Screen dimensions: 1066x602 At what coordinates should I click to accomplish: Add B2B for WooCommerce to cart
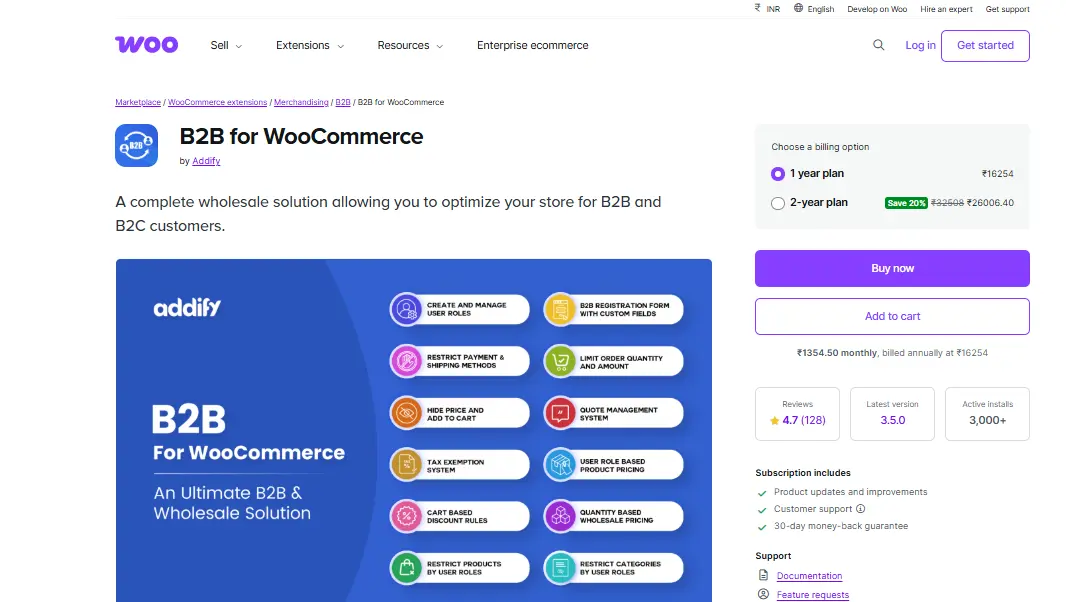[891, 316]
